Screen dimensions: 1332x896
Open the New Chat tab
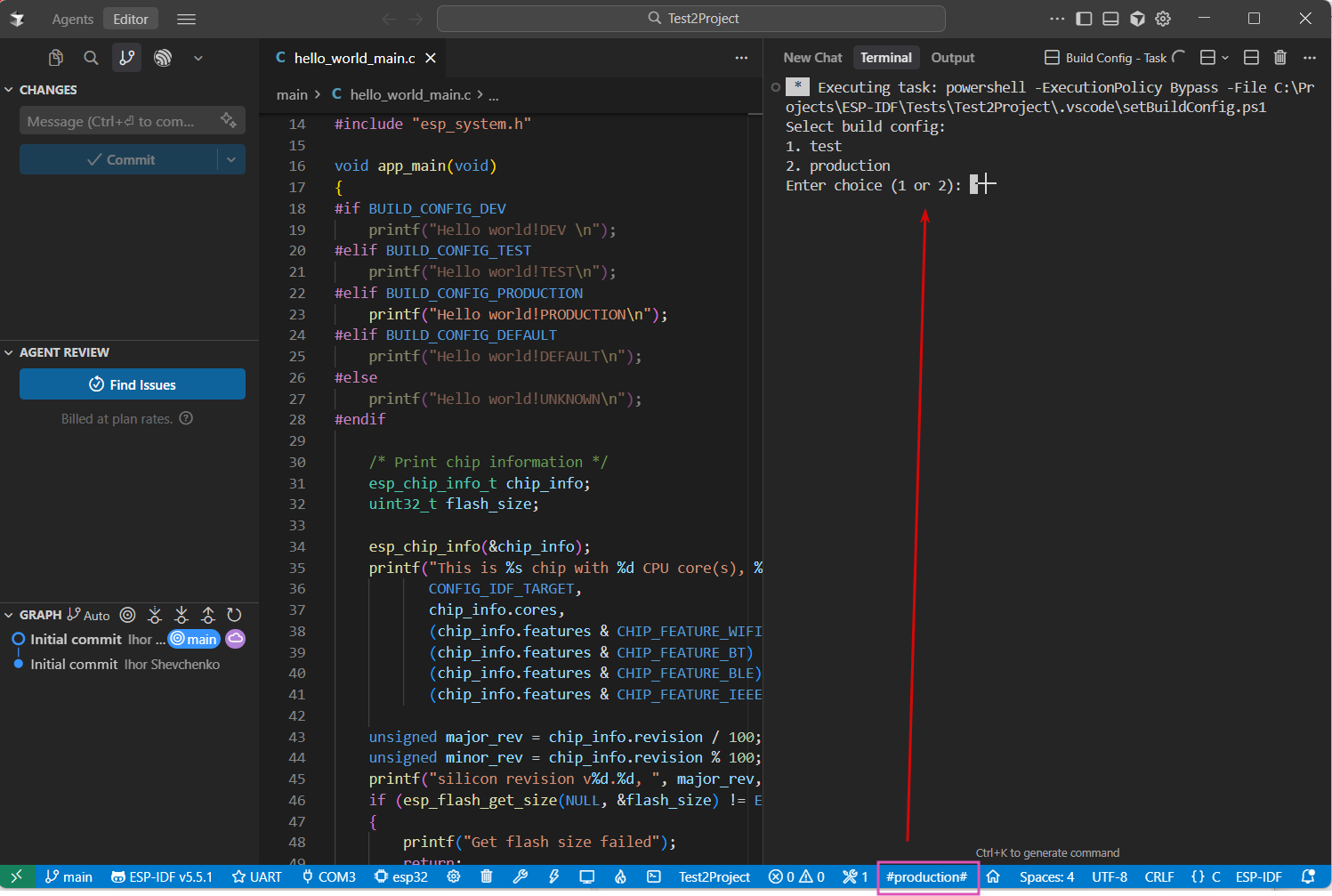click(x=812, y=58)
